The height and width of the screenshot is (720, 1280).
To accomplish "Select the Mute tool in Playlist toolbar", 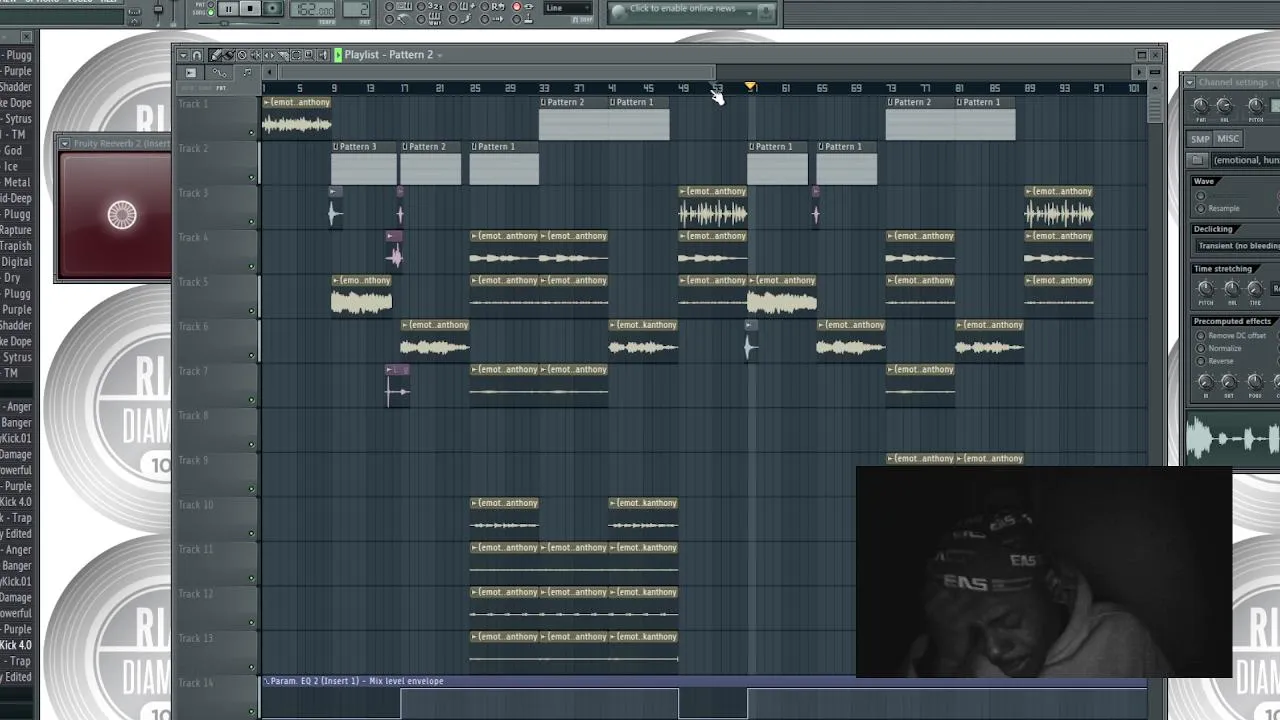I will pyautogui.click(x=255, y=55).
